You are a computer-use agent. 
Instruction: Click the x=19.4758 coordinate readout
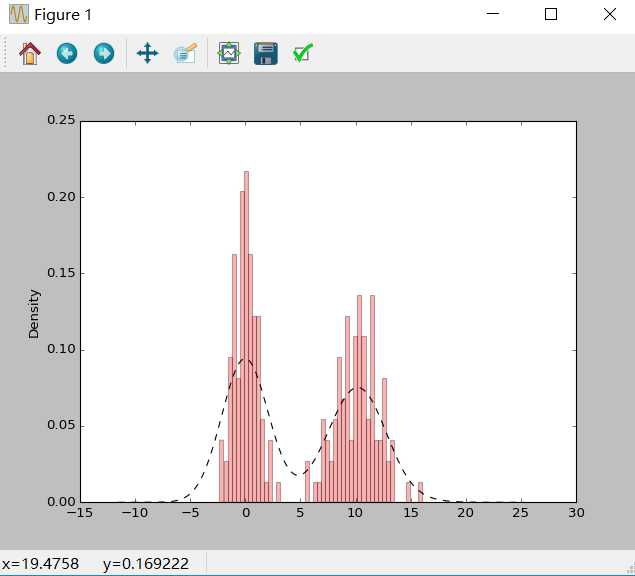[41, 564]
